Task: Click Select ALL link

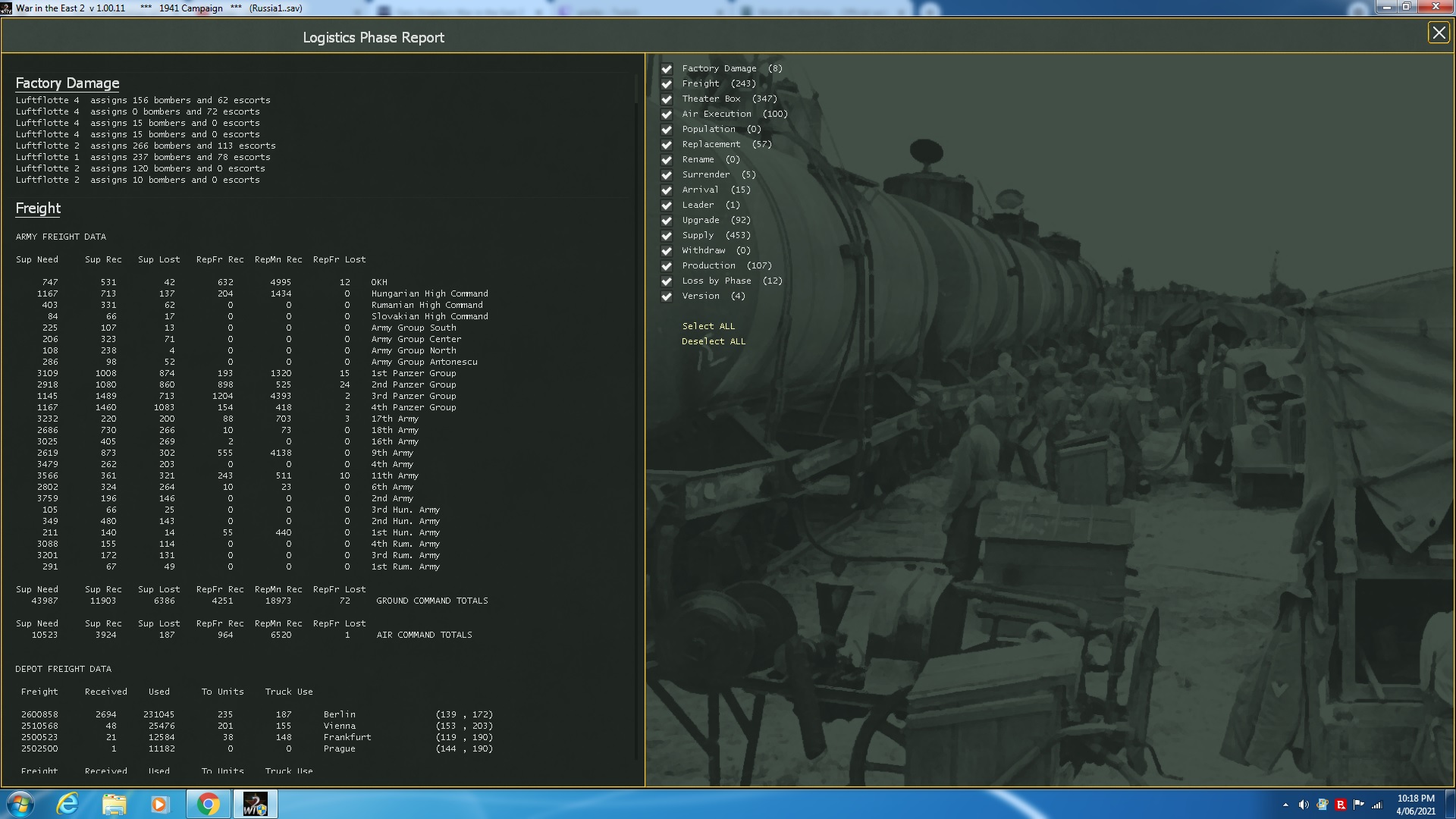Action: click(x=708, y=326)
